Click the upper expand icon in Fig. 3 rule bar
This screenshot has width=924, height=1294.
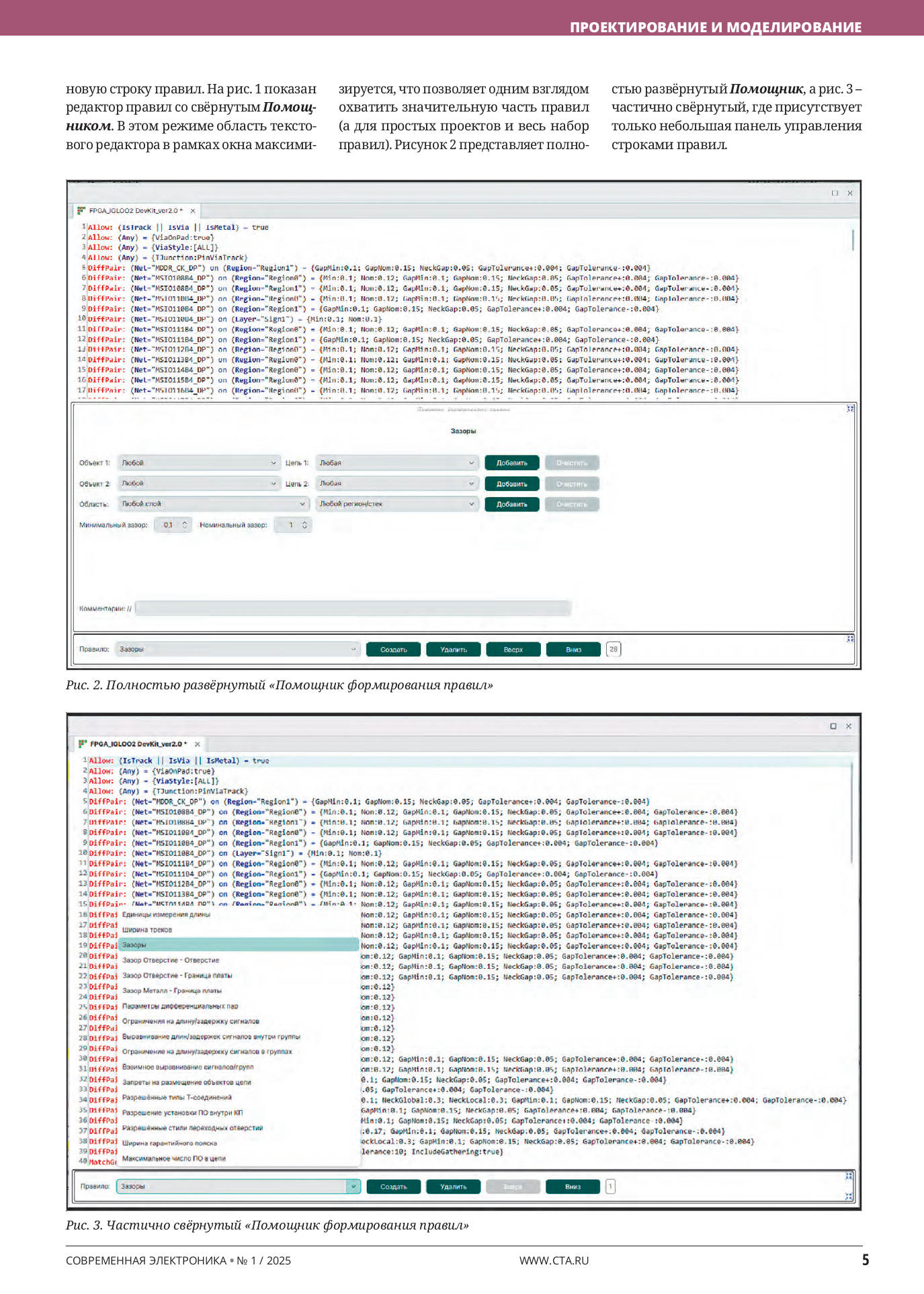point(849,1176)
